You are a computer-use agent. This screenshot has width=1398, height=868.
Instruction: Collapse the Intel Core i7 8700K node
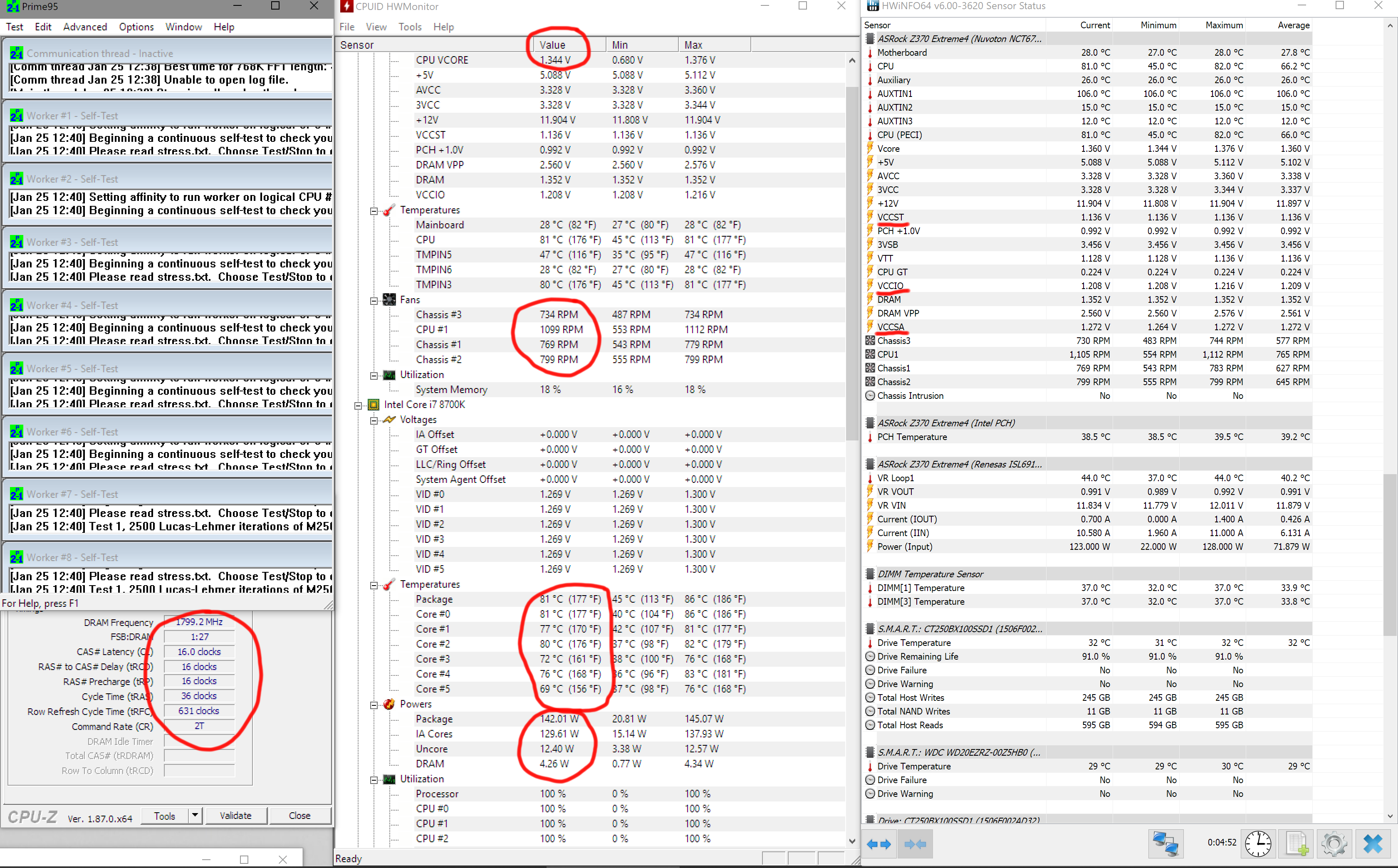point(358,405)
